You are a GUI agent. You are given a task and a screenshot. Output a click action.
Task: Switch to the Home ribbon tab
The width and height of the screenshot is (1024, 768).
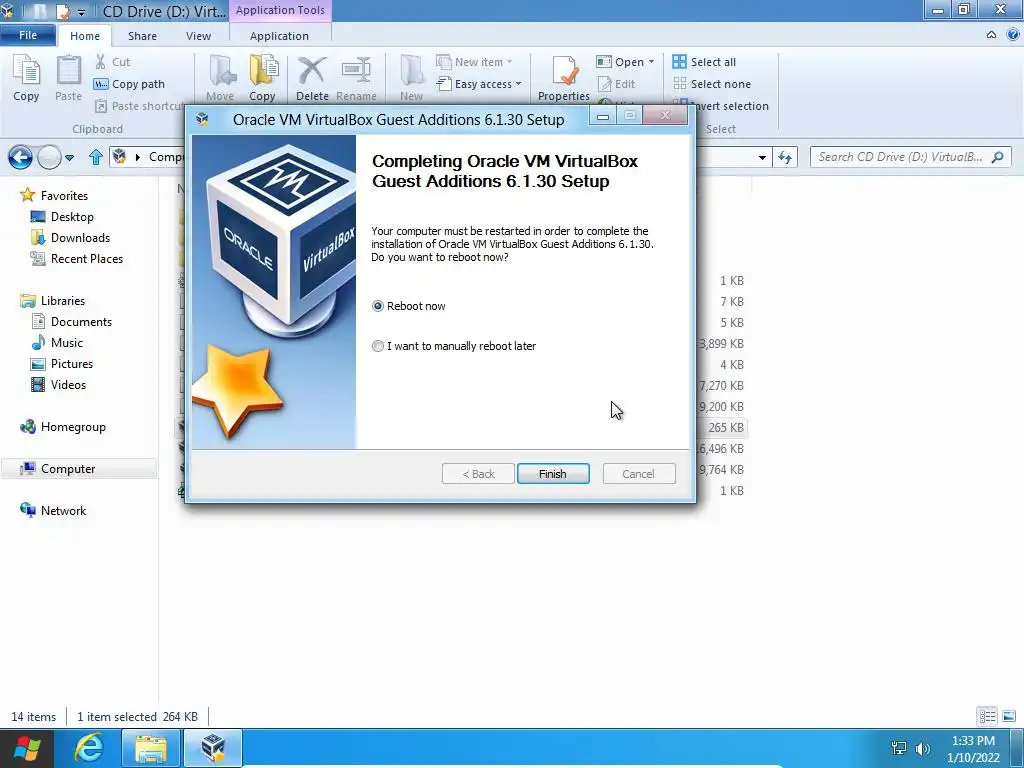tap(85, 36)
